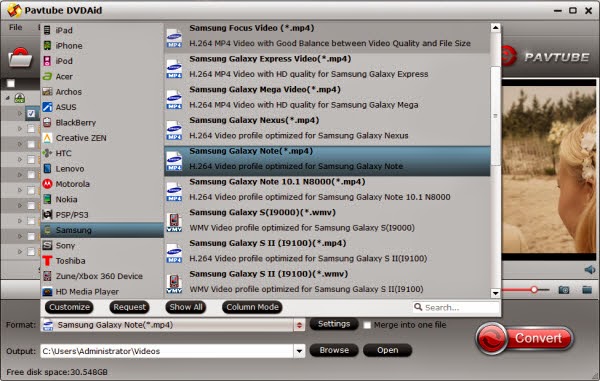Collapse the DVD disc tree node
This screenshot has height=381, width=600.
(8, 98)
